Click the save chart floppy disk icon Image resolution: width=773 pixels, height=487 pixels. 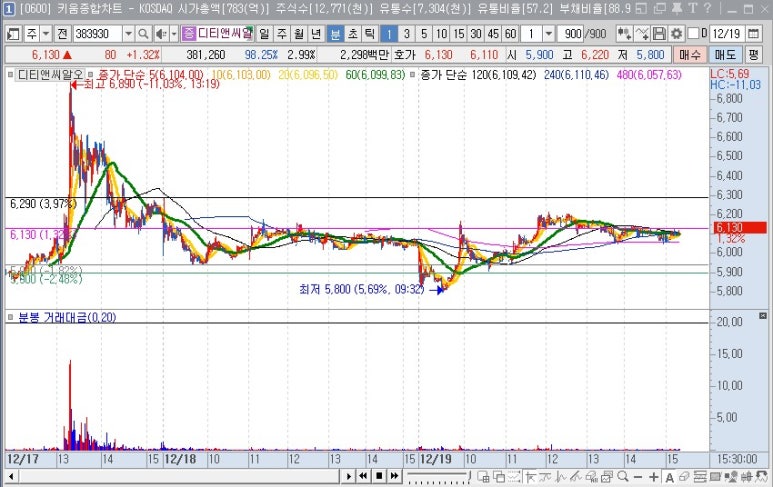pyautogui.click(x=659, y=34)
